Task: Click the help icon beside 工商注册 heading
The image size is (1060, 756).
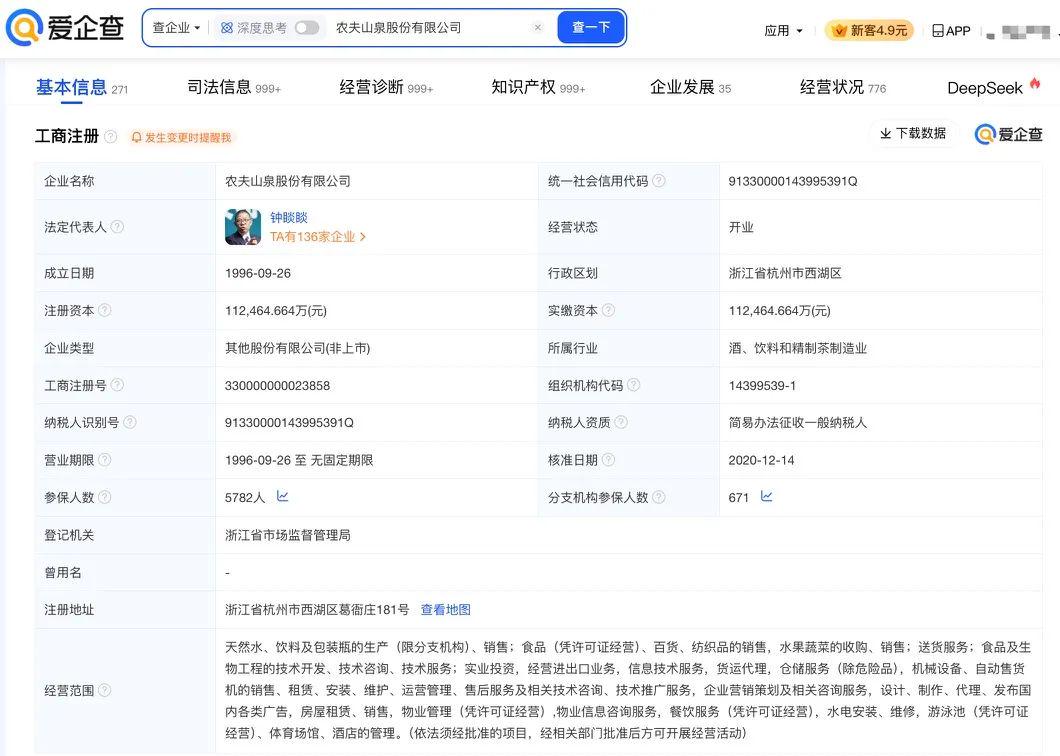Action: point(110,137)
